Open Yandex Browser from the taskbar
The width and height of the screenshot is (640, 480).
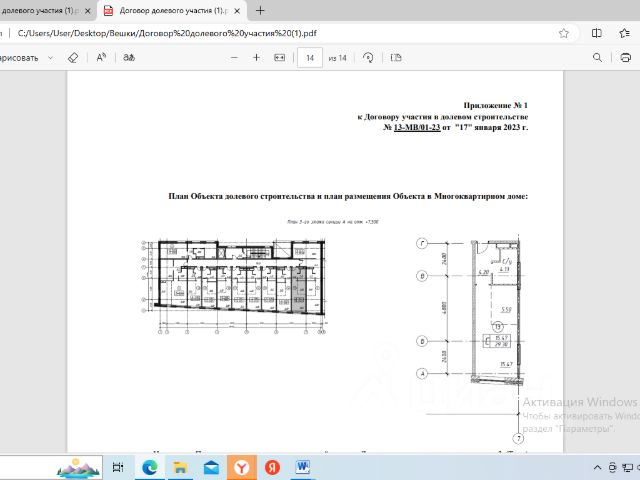point(242,467)
